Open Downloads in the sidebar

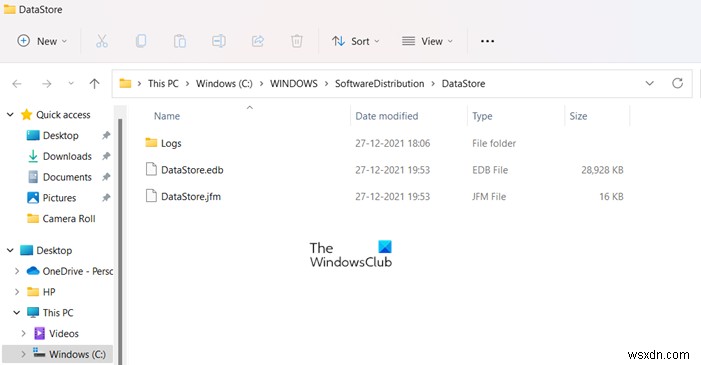67,156
